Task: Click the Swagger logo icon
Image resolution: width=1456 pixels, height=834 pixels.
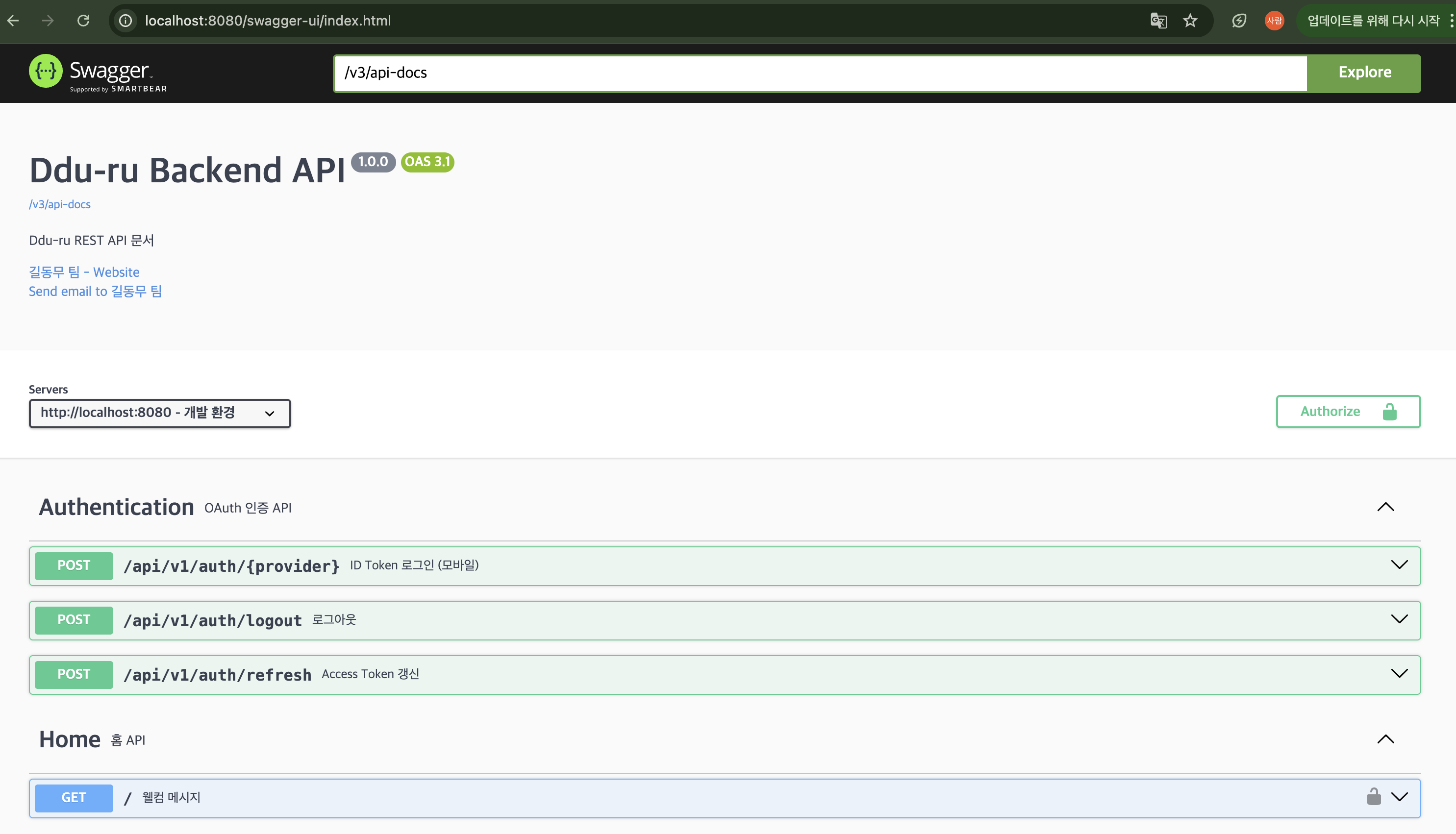Action: click(46, 71)
